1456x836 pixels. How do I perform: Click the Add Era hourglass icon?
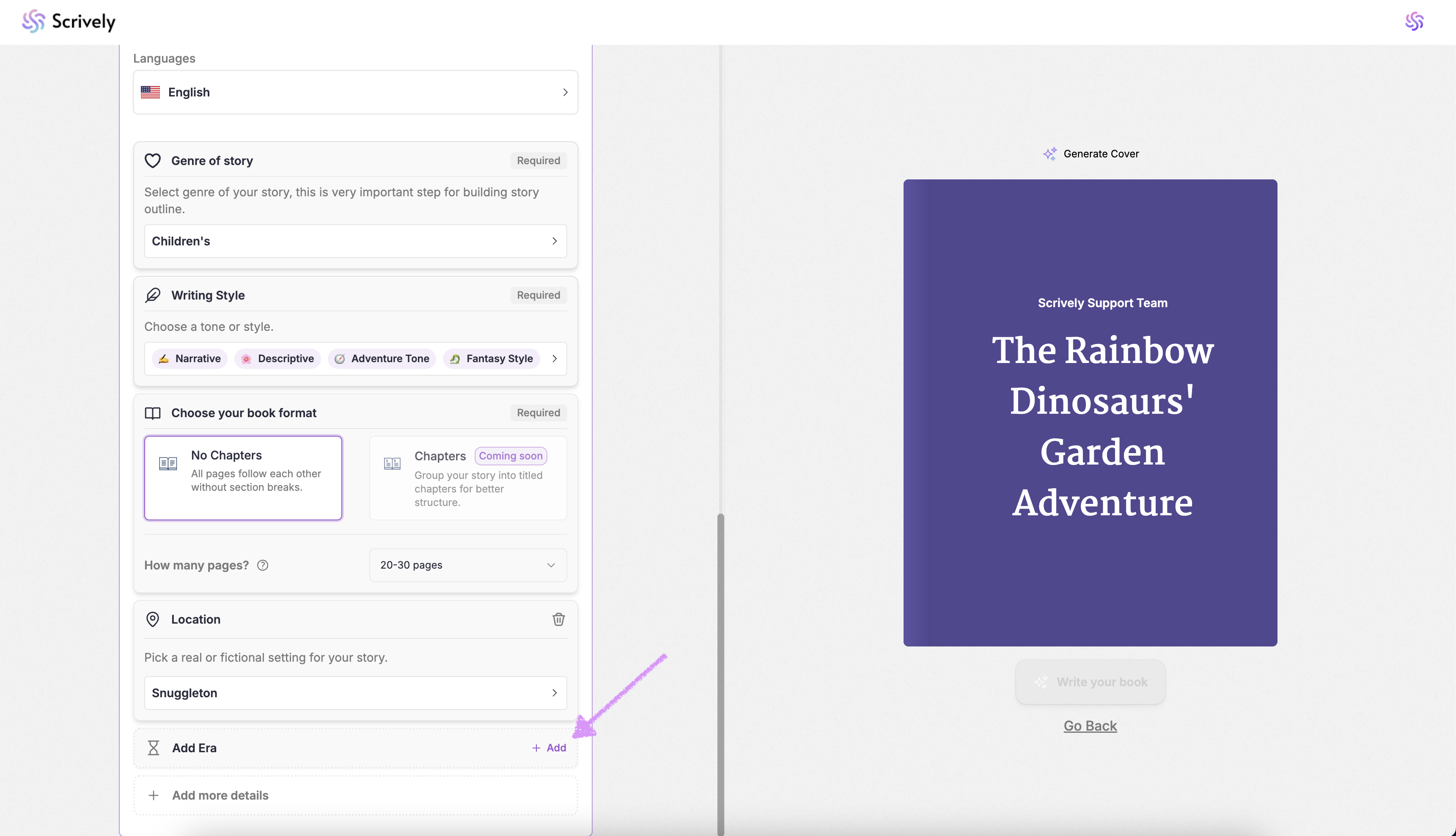[x=153, y=748]
